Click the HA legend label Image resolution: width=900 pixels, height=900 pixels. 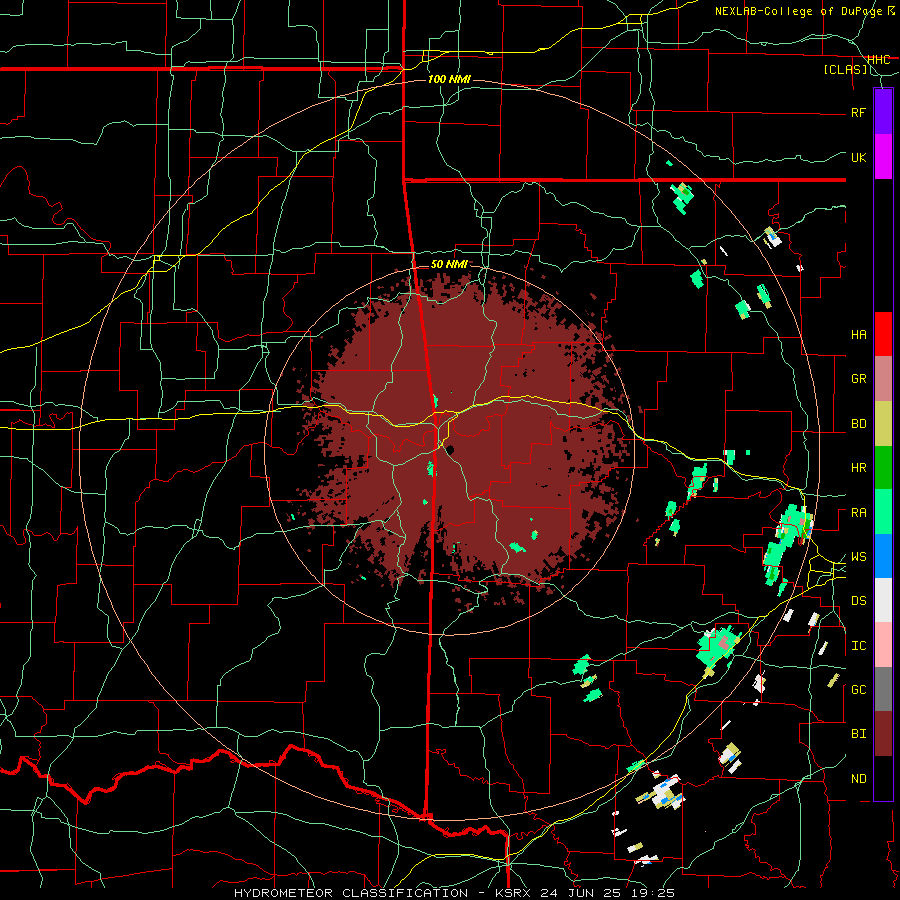[x=858, y=334]
